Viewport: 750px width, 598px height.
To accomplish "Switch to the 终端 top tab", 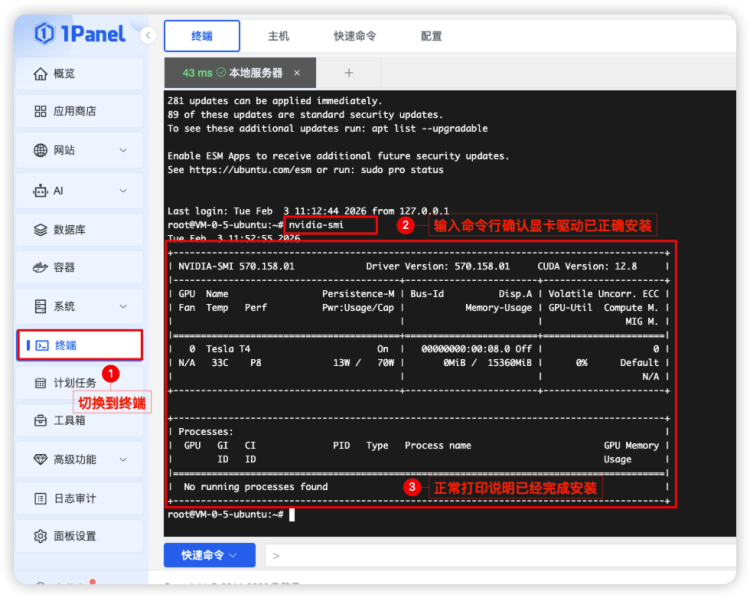I will [202, 36].
